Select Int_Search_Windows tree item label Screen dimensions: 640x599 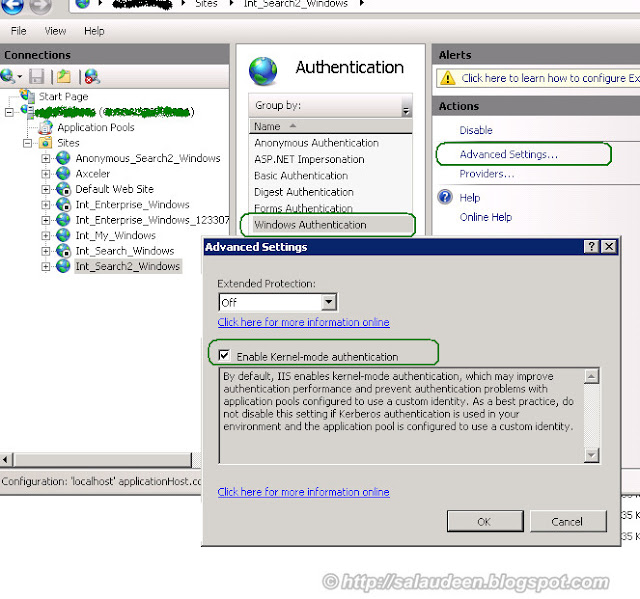click(125, 251)
